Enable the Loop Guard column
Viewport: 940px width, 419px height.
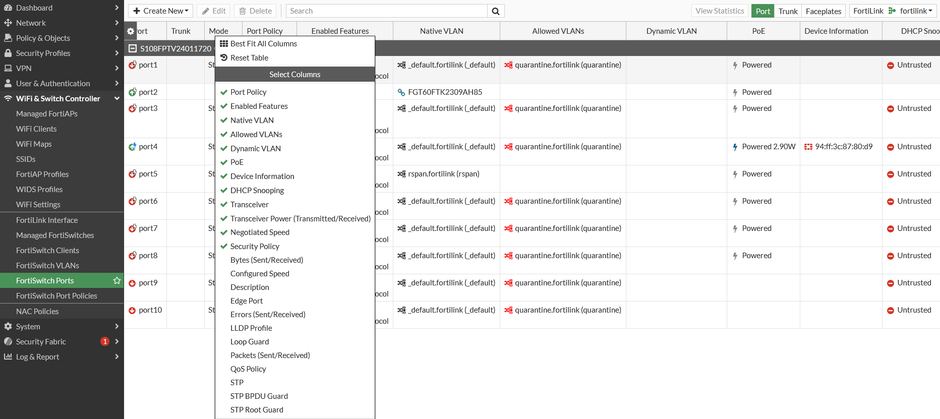249,342
